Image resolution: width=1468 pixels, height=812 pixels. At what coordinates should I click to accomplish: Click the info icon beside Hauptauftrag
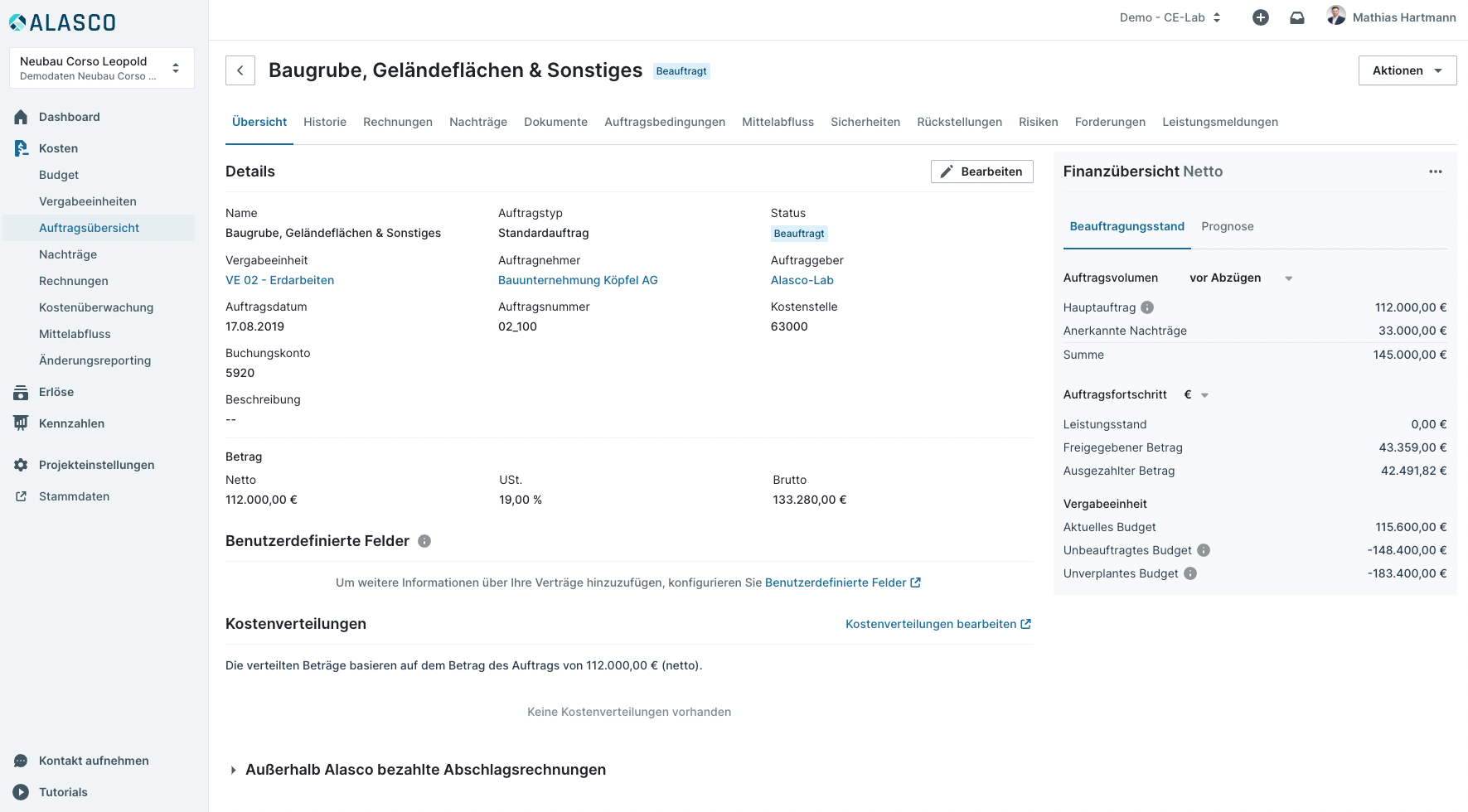point(1147,307)
